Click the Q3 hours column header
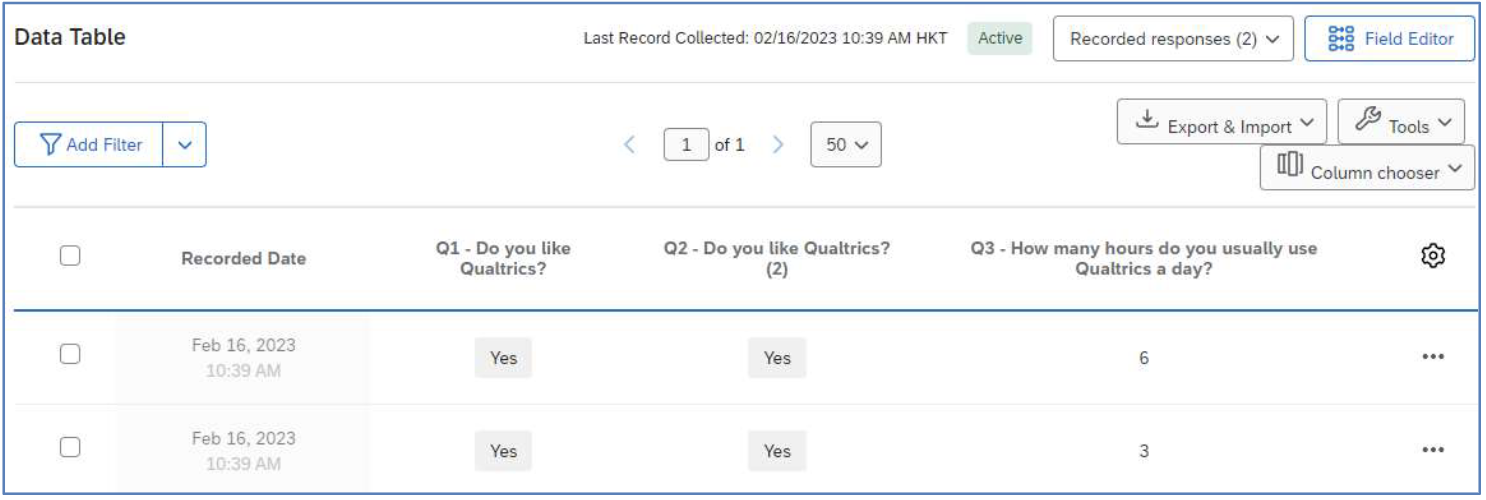Screen dimensions: 1486x500 click(1144, 259)
